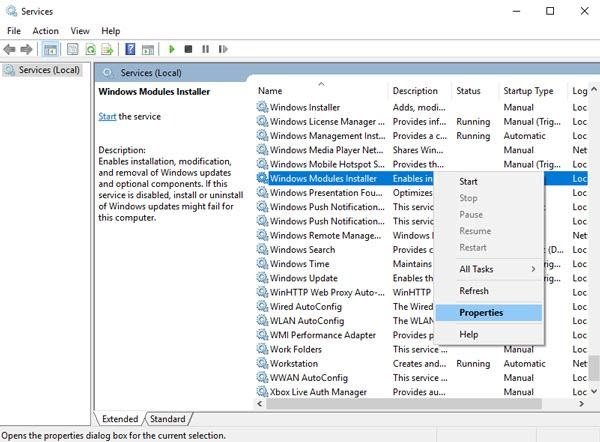Select the Windows License Manager row

click(x=422, y=121)
